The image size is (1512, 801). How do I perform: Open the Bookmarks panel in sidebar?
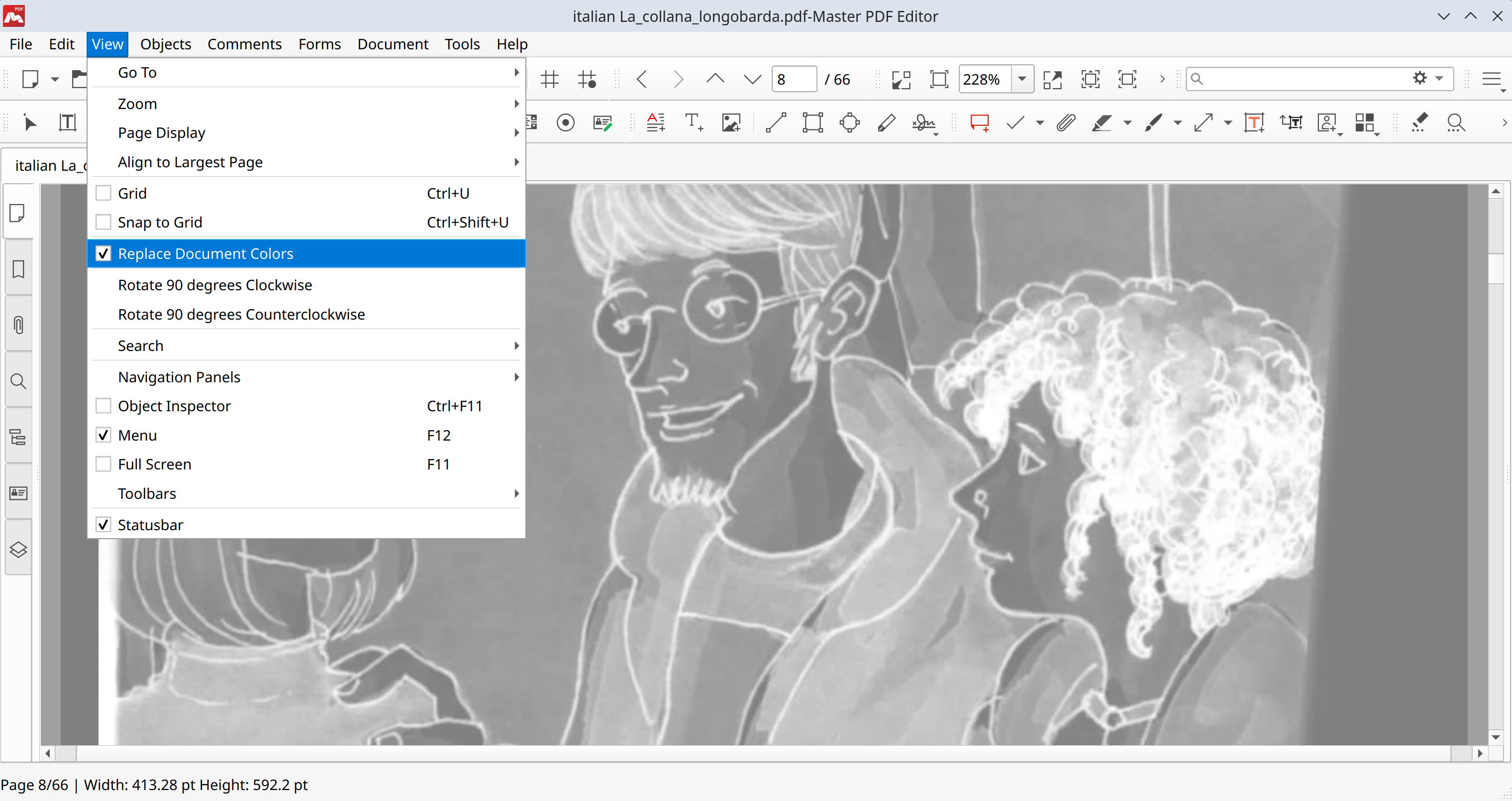17,269
